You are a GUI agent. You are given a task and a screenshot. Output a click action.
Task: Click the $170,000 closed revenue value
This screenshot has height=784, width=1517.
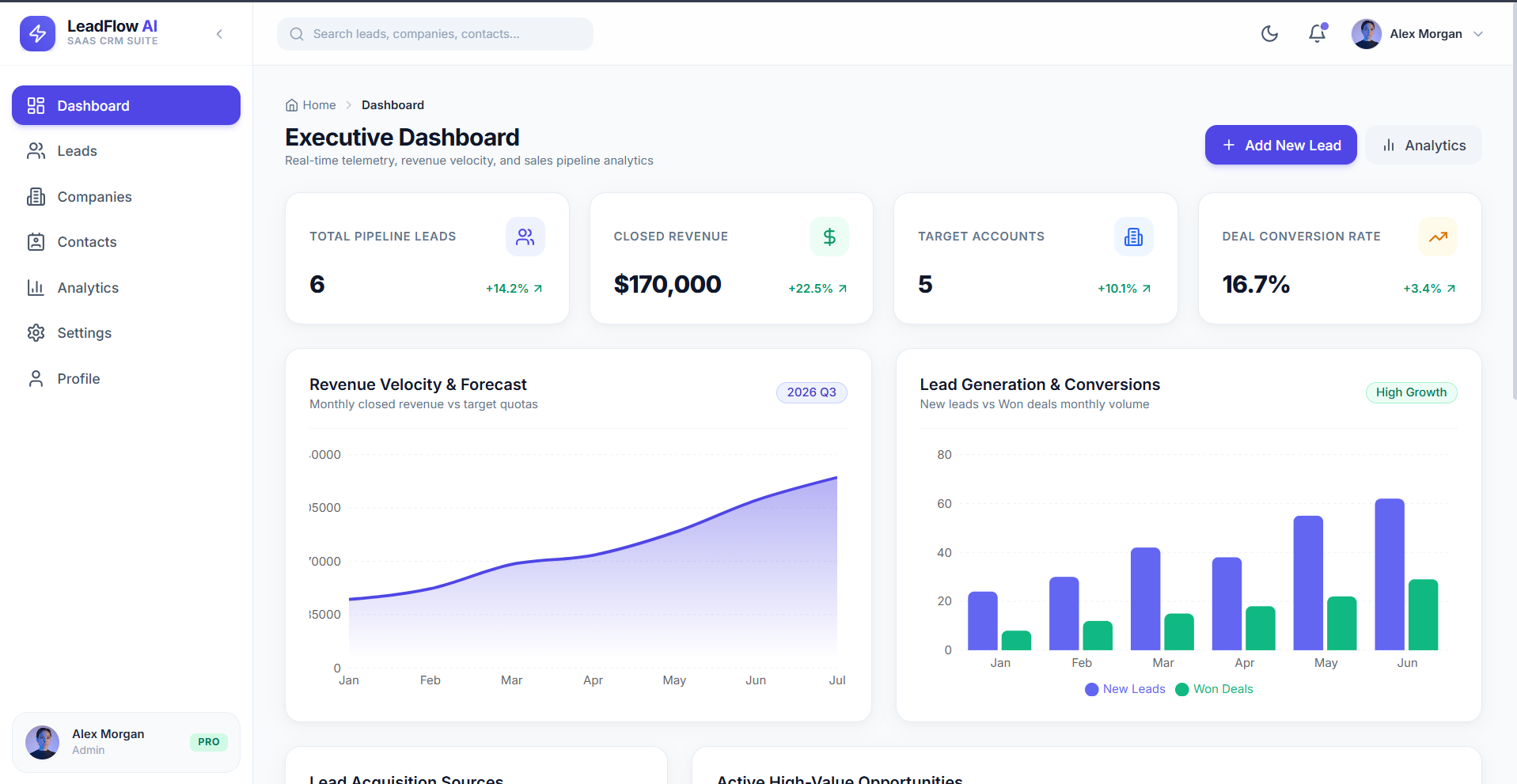(x=667, y=284)
